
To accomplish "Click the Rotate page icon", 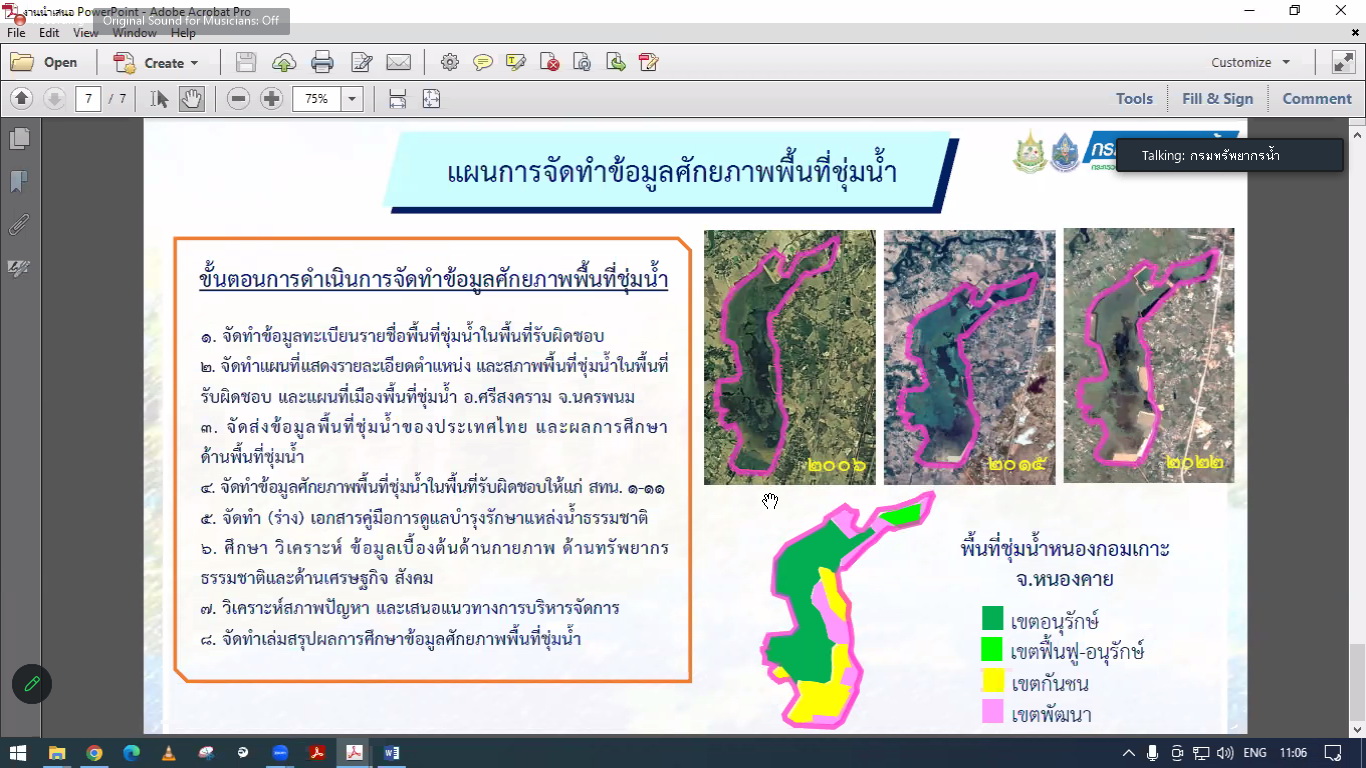I will (582, 62).
